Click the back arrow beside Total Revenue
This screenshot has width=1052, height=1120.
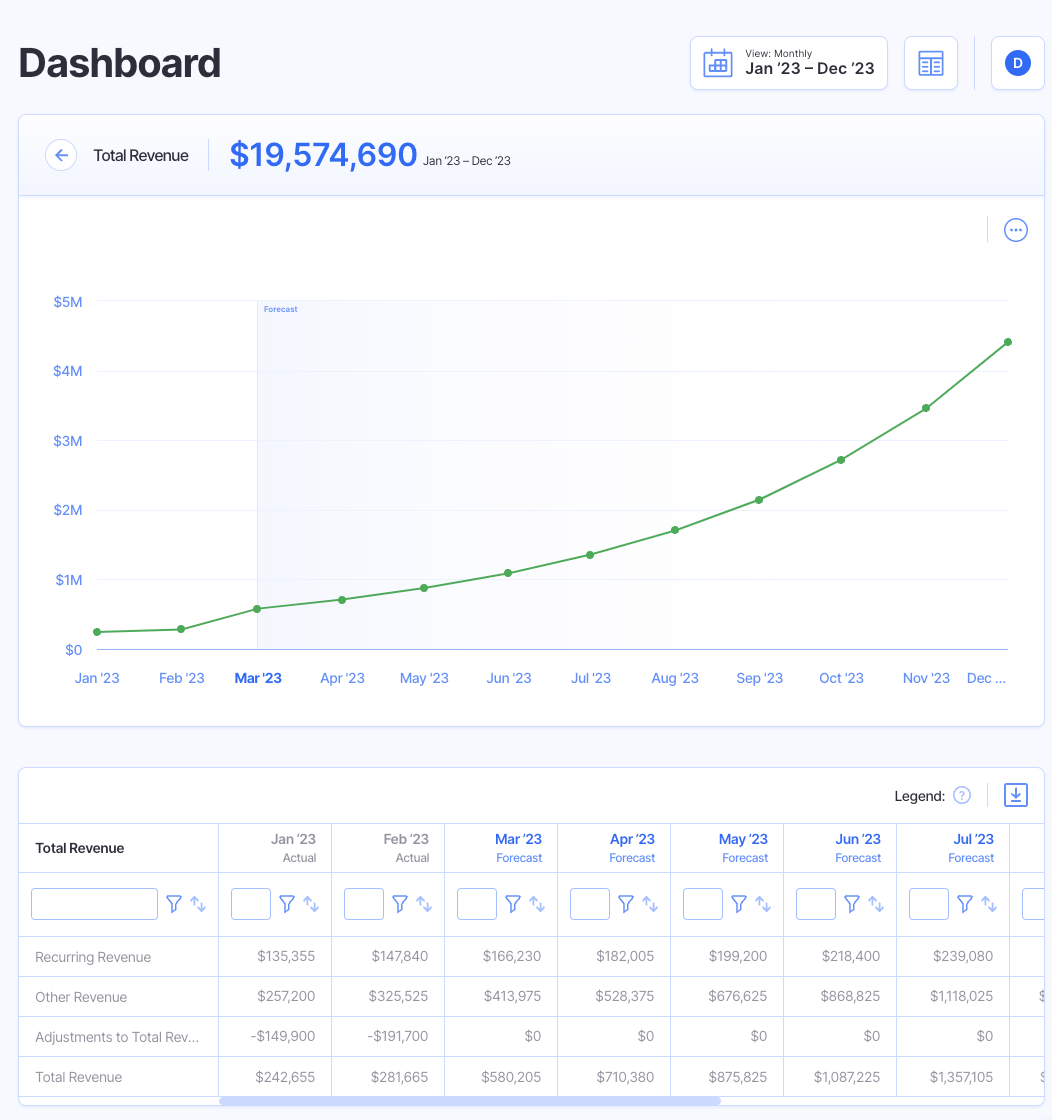(x=61, y=155)
